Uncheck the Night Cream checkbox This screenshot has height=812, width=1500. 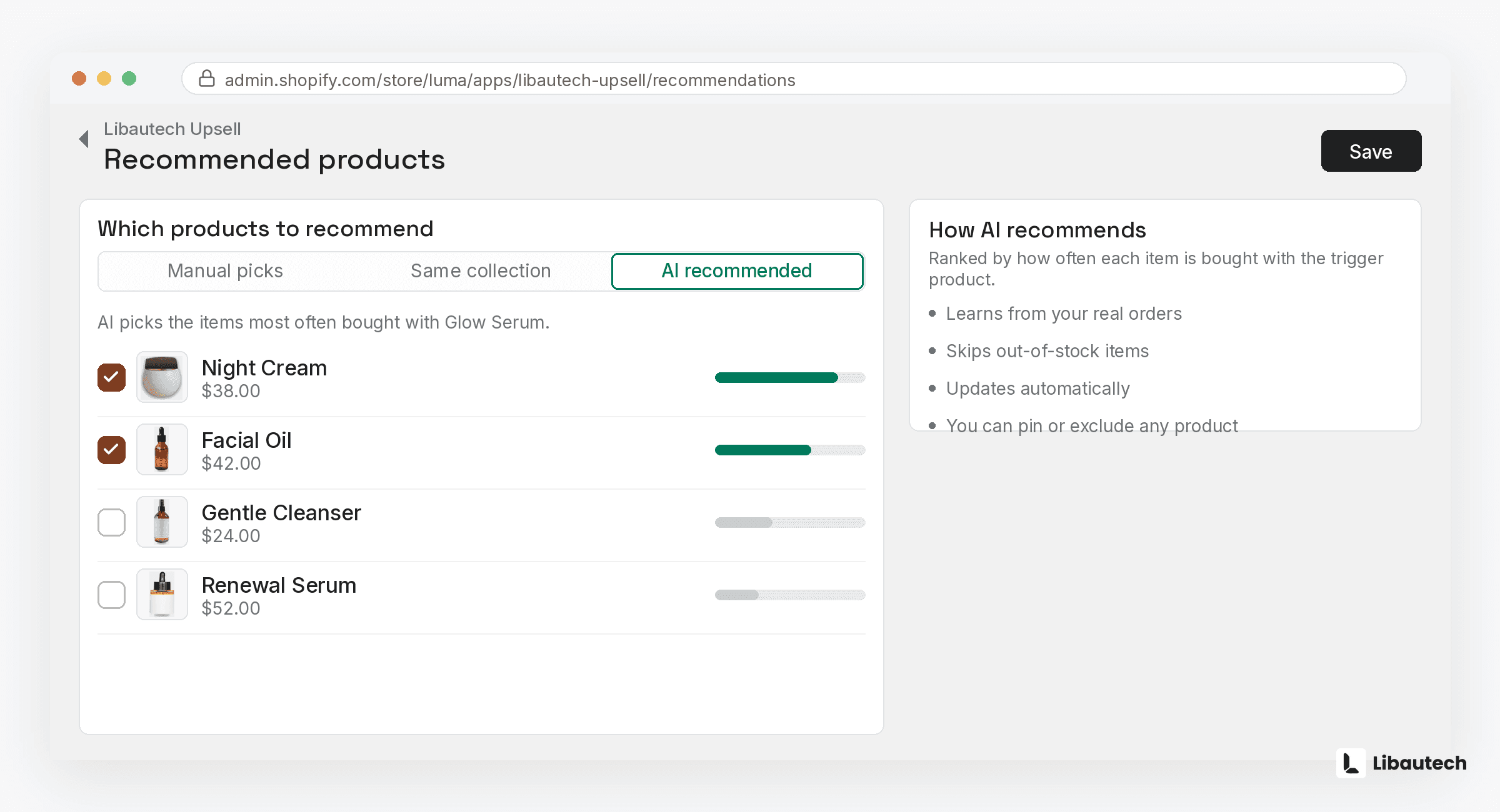pyautogui.click(x=112, y=377)
